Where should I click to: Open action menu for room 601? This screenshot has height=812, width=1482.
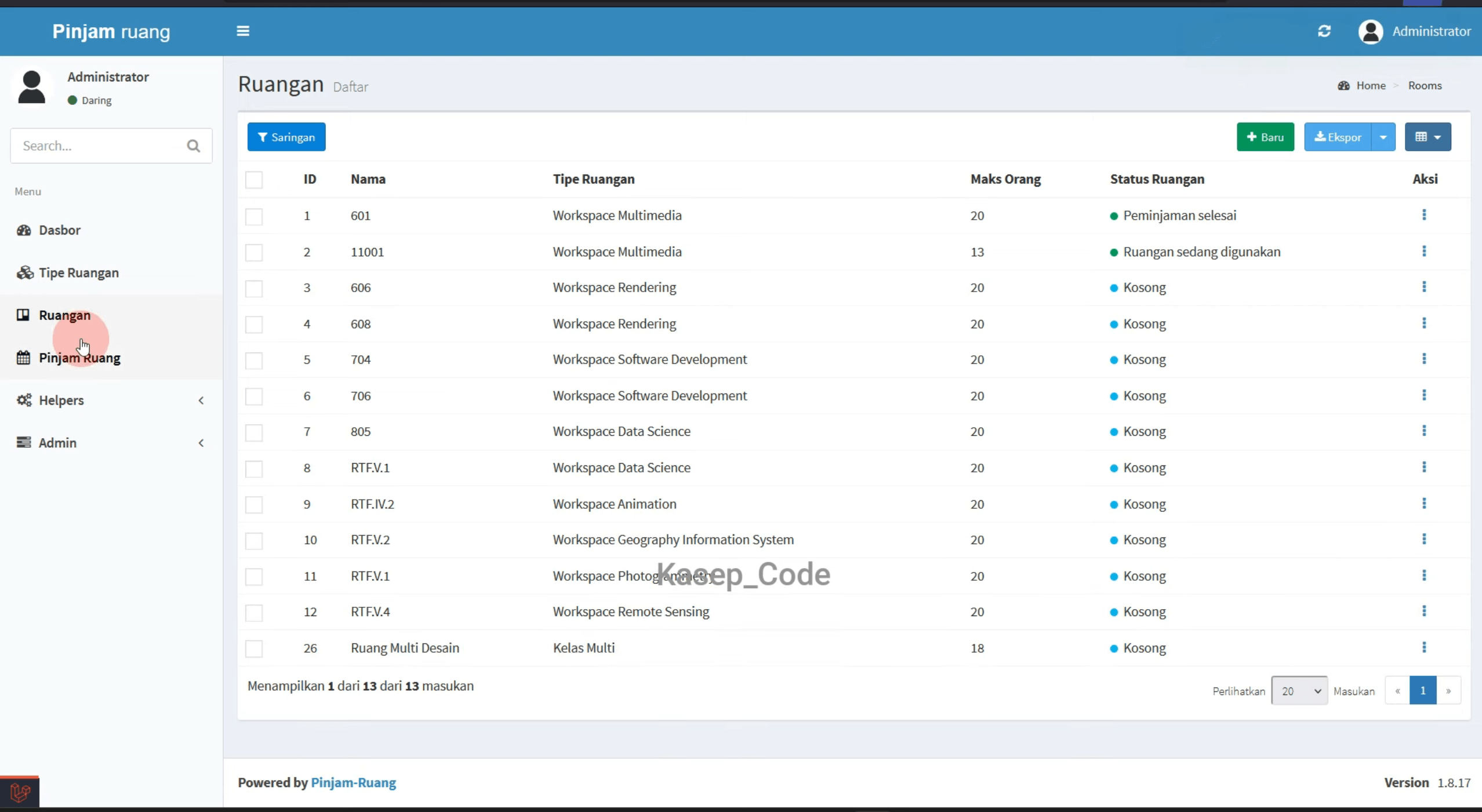[x=1424, y=215]
